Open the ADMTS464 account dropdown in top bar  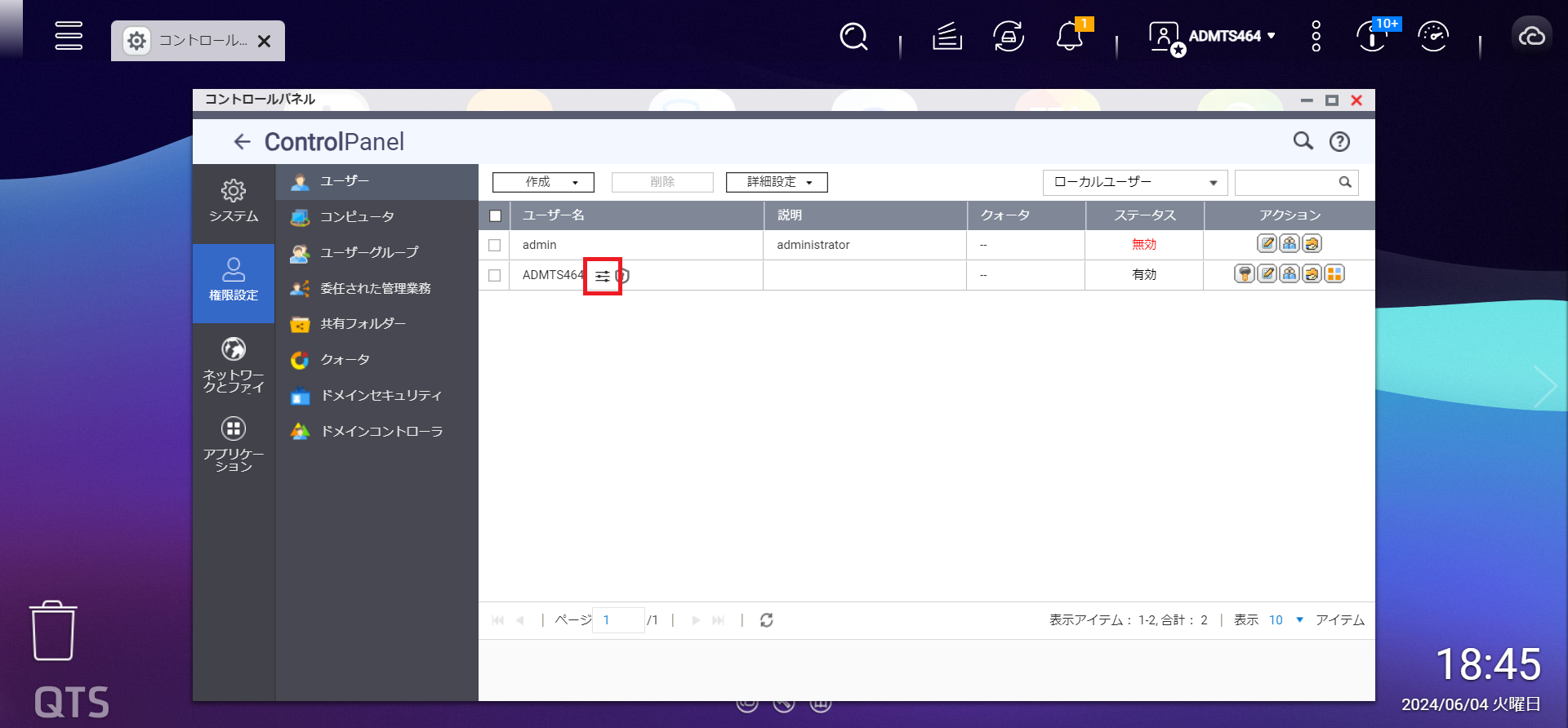[x=1232, y=36]
